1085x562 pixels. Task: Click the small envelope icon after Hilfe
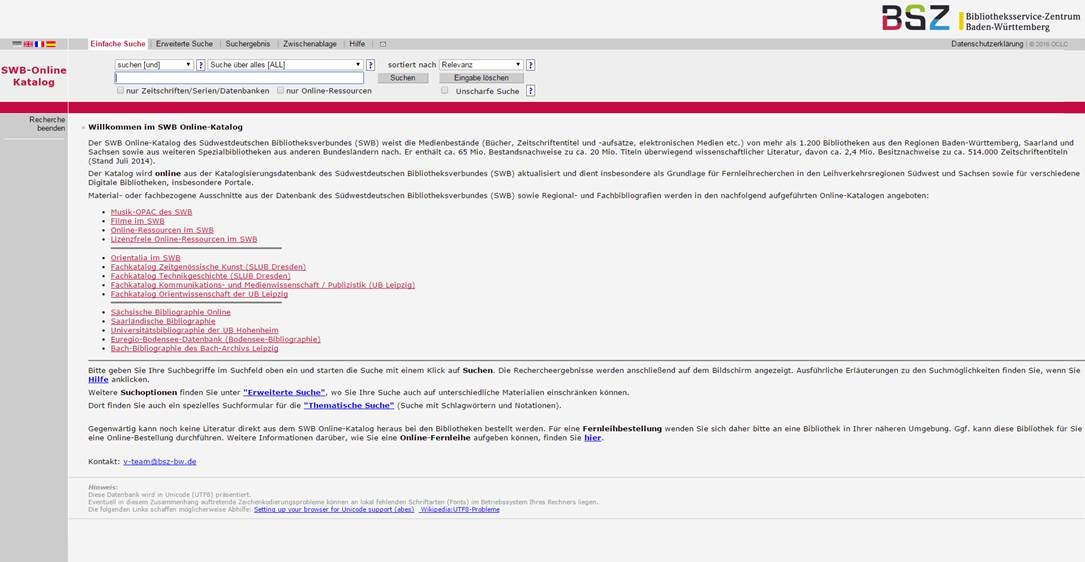(383, 44)
